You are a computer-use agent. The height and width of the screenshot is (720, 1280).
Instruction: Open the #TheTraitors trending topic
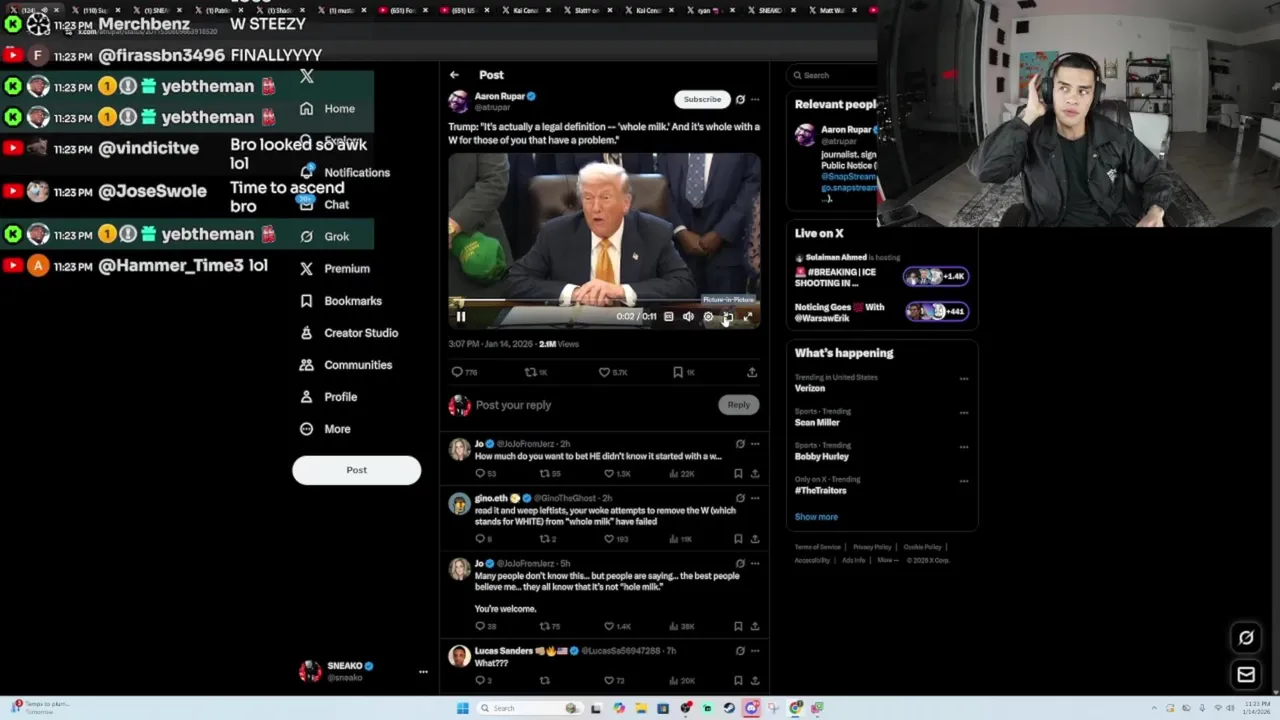coord(820,490)
